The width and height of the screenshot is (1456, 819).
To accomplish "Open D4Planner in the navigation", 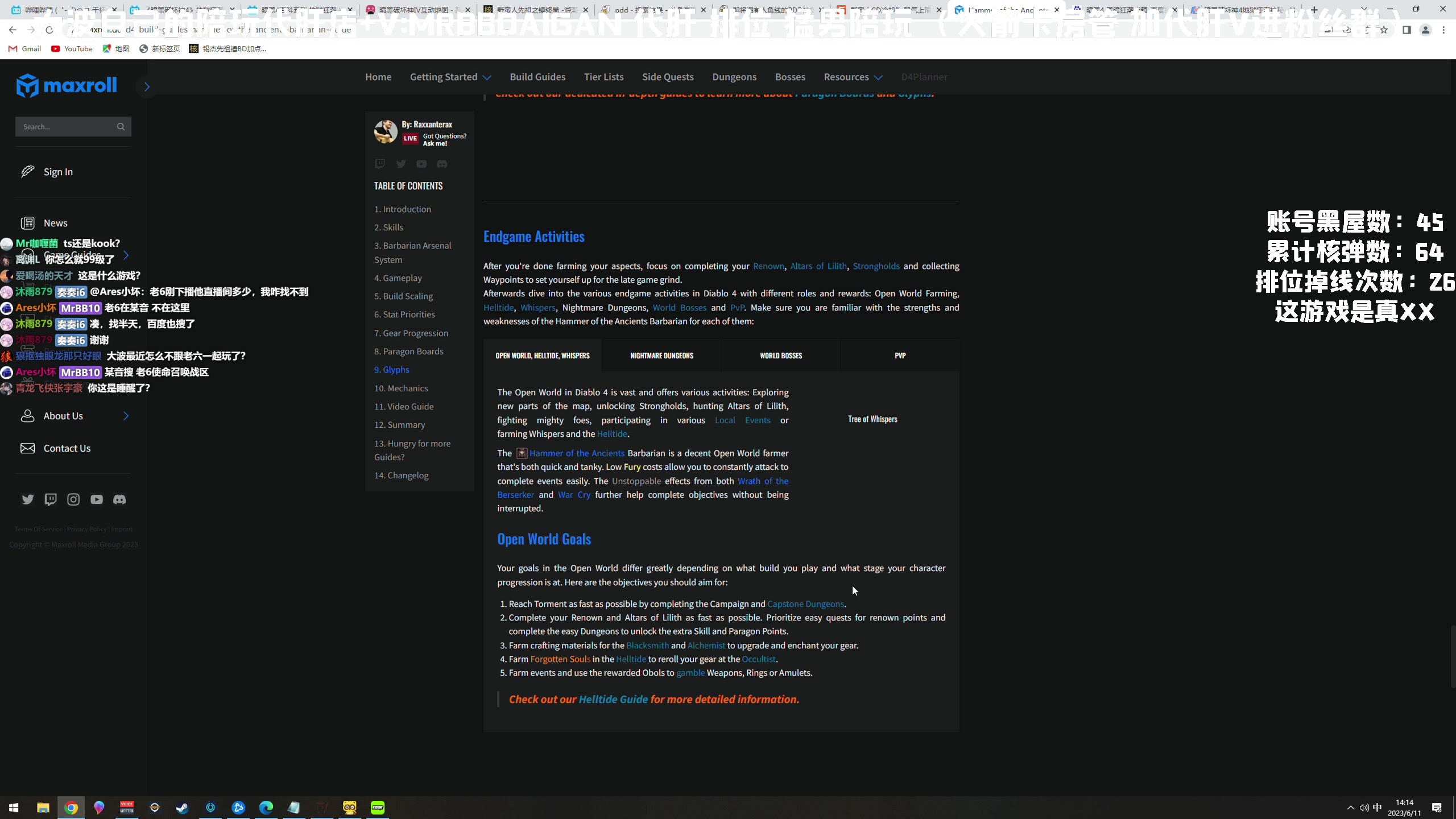I will [924, 77].
